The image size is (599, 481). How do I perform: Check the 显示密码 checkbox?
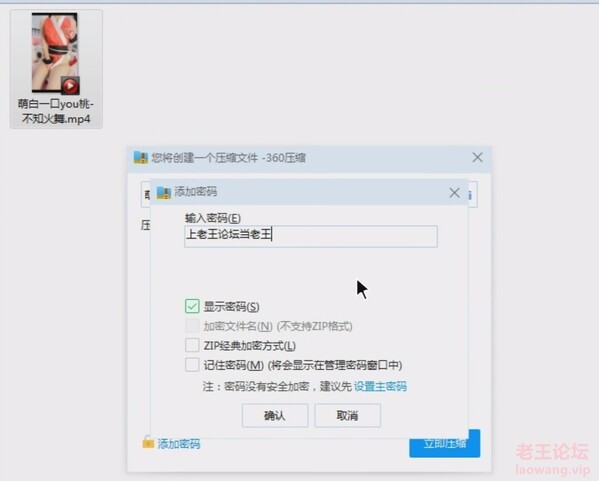tap(192, 306)
